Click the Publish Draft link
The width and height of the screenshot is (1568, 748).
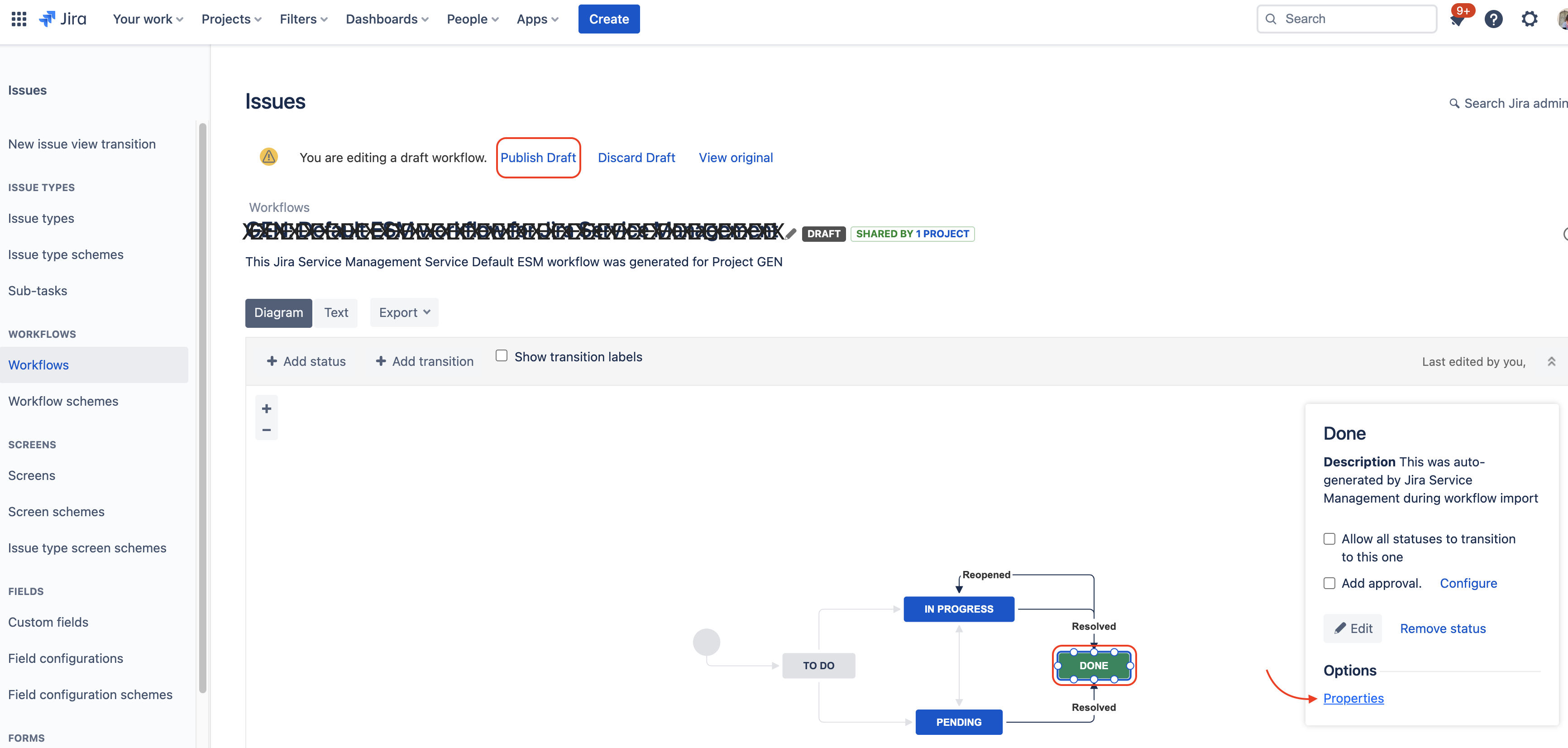(537, 158)
